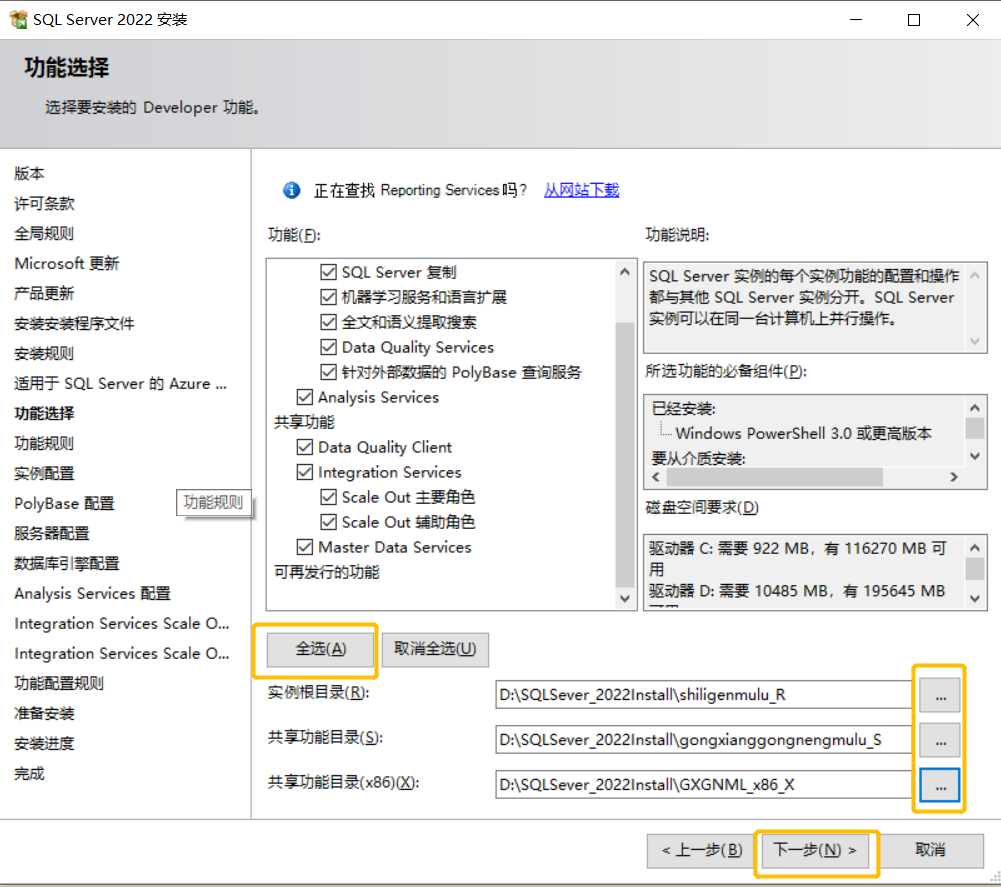The image size is (1001, 887).
Task: Edit the 实例根目录 path field
Action: pos(704,695)
